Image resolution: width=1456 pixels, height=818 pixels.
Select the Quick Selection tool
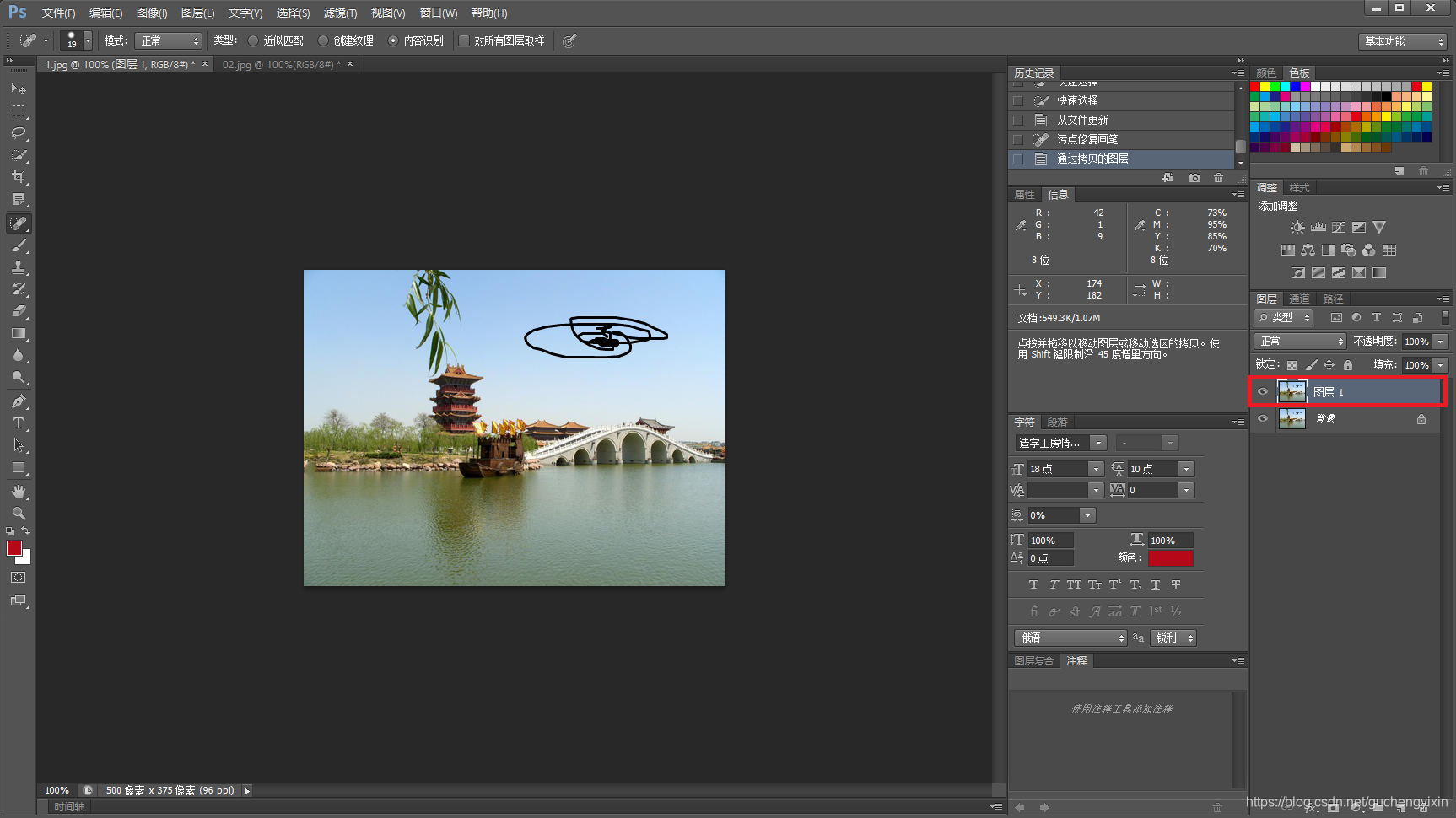(19, 155)
